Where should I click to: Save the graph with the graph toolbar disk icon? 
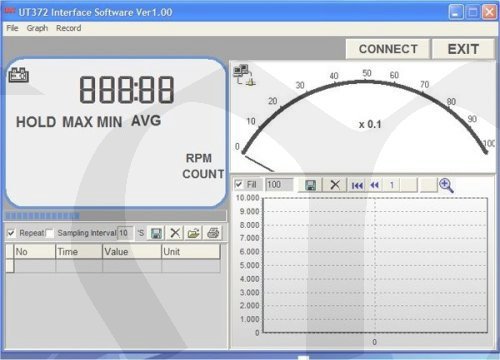coord(310,185)
